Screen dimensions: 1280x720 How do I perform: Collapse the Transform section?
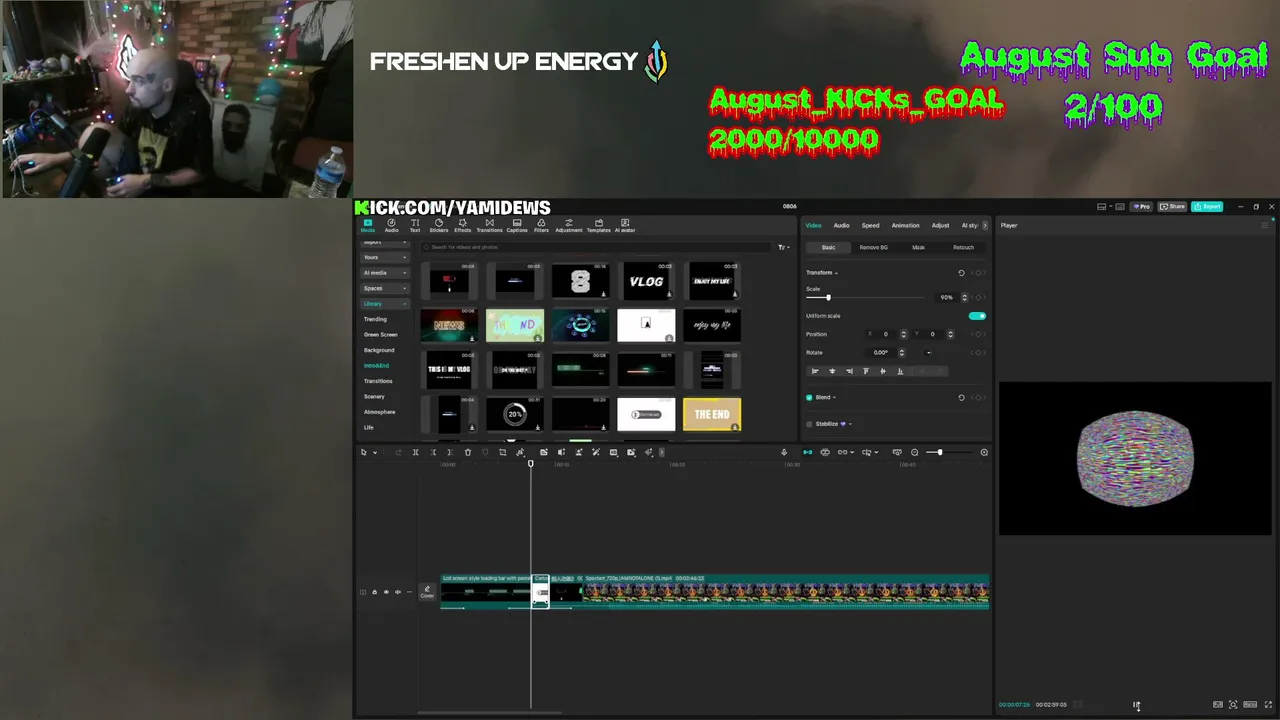point(836,273)
